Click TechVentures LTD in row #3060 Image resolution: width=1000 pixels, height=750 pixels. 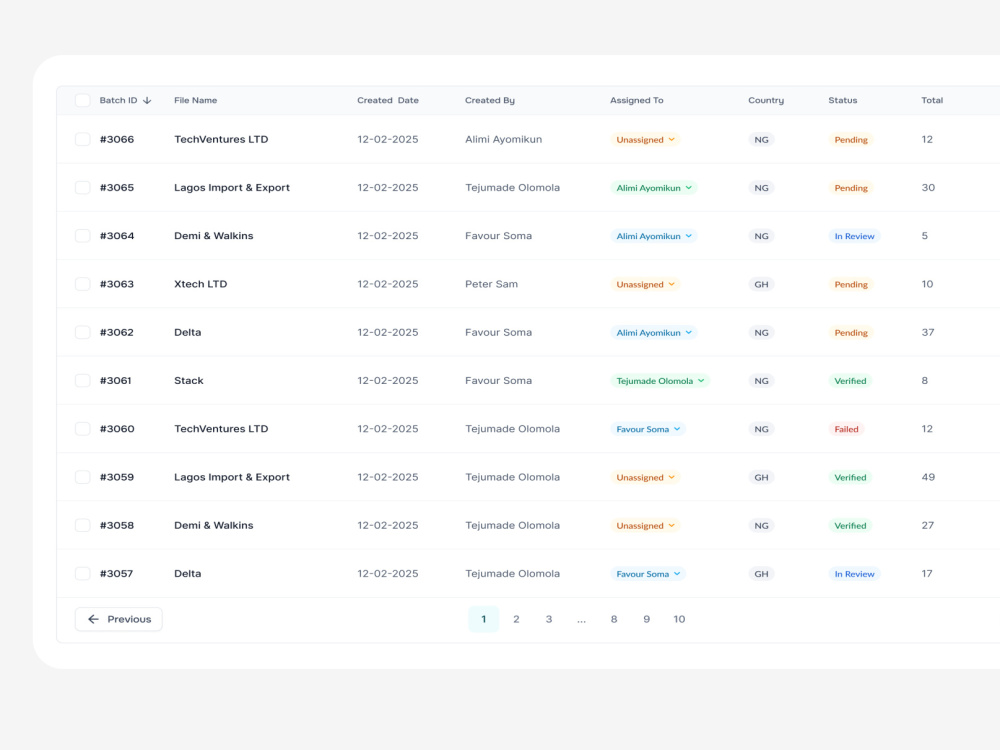(221, 429)
